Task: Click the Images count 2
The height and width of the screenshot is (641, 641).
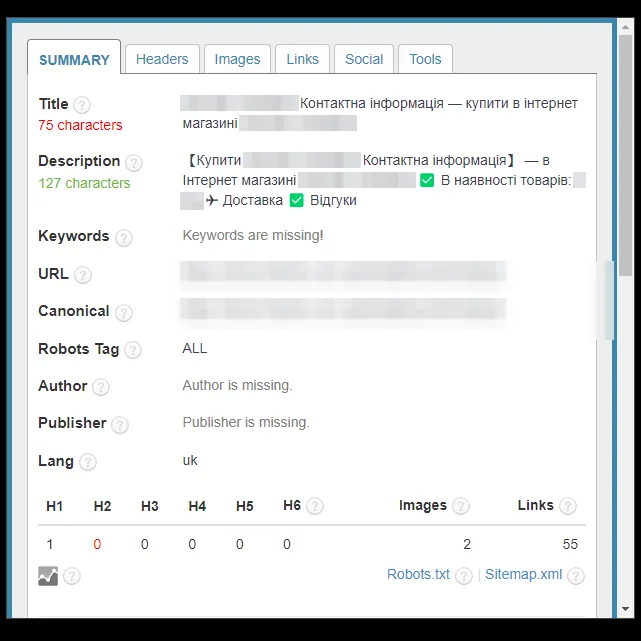Action: [467, 544]
